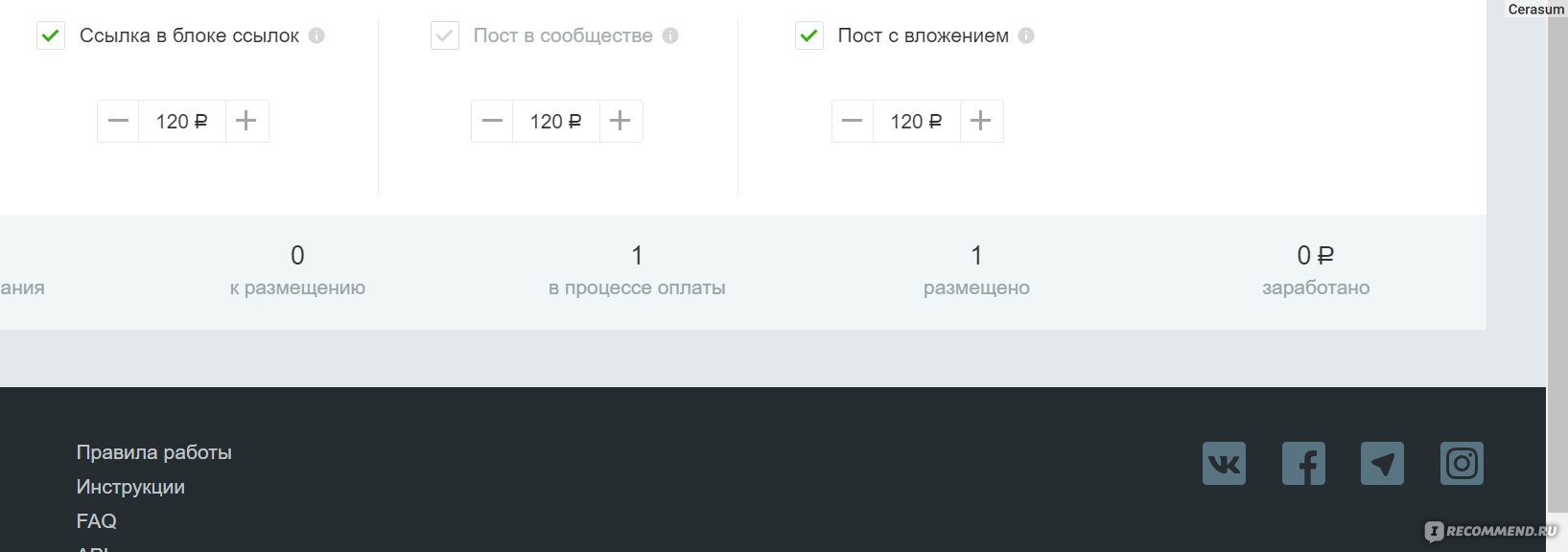Open the Инструкции footer link
Screen dimensions: 1568x552
[130, 487]
